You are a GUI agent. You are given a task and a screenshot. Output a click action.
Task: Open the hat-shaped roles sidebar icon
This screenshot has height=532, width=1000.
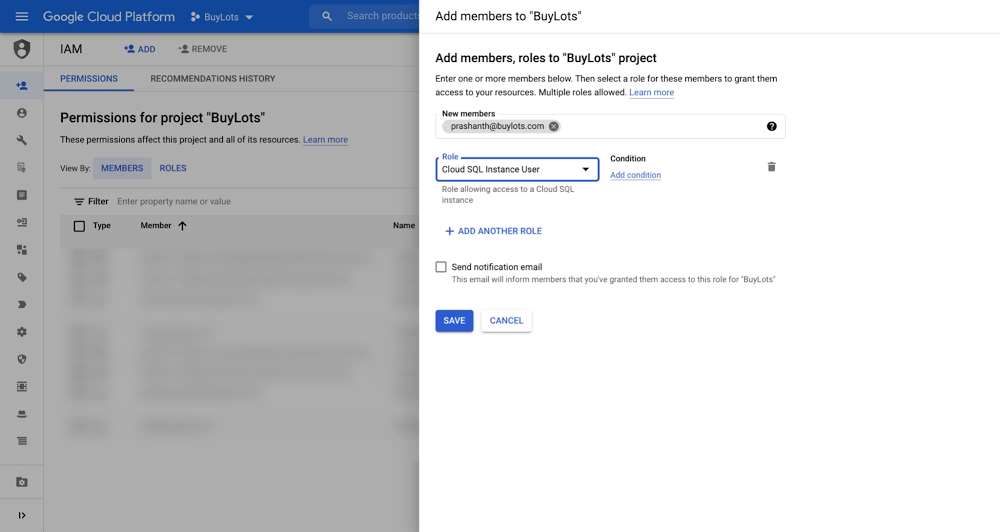(x=22, y=414)
